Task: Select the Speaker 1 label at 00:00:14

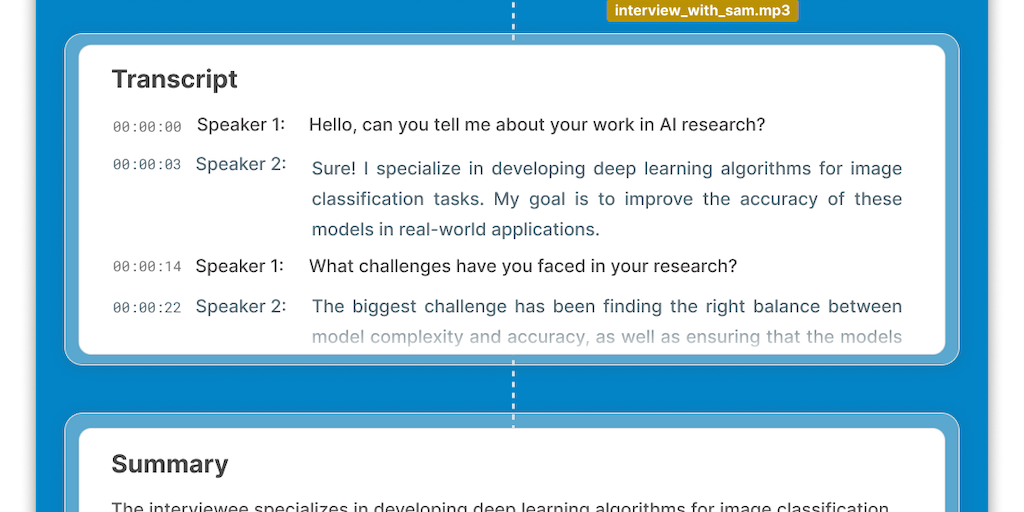Action: point(240,266)
